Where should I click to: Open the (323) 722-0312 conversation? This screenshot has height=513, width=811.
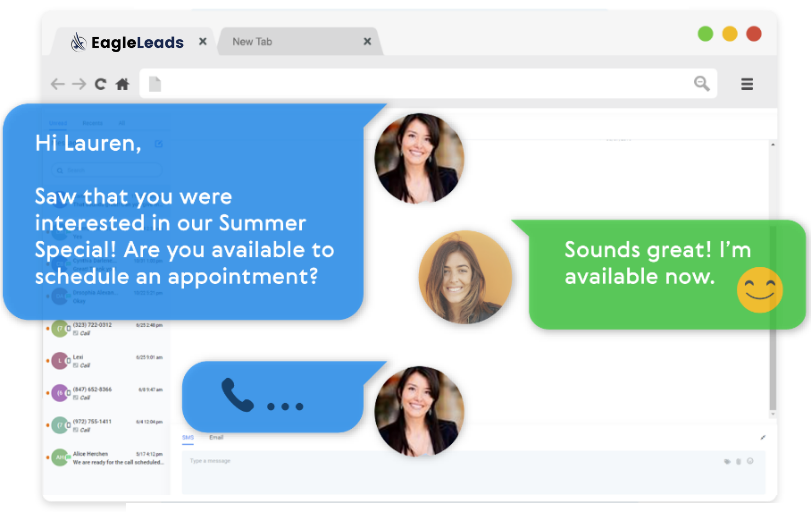[x=106, y=329]
